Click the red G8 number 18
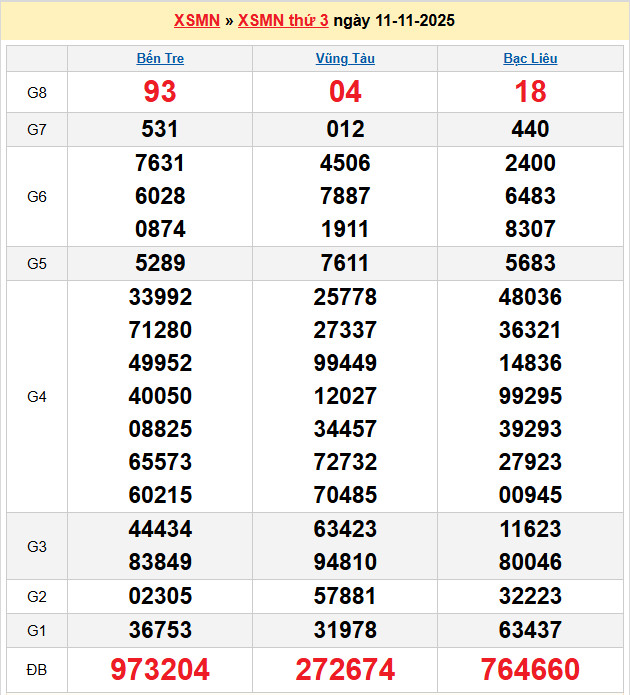Viewport: 630px width, 695px height. 530,92
